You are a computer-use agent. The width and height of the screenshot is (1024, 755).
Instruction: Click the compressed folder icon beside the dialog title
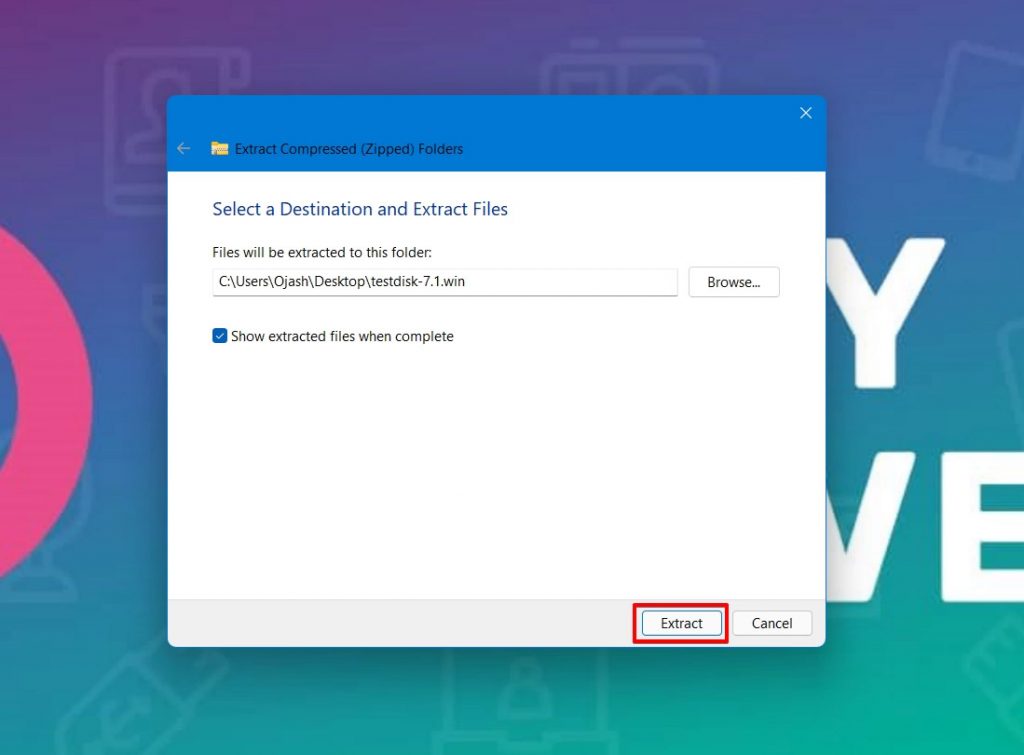tap(220, 148)
